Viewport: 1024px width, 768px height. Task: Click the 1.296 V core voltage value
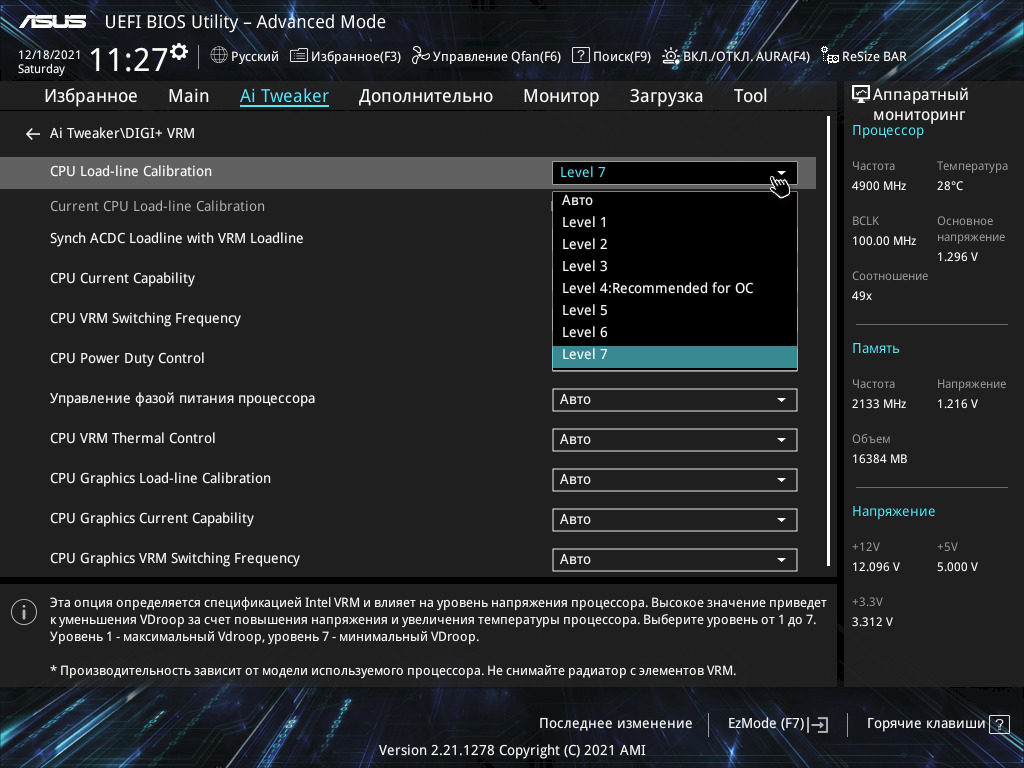coord(957,257)
